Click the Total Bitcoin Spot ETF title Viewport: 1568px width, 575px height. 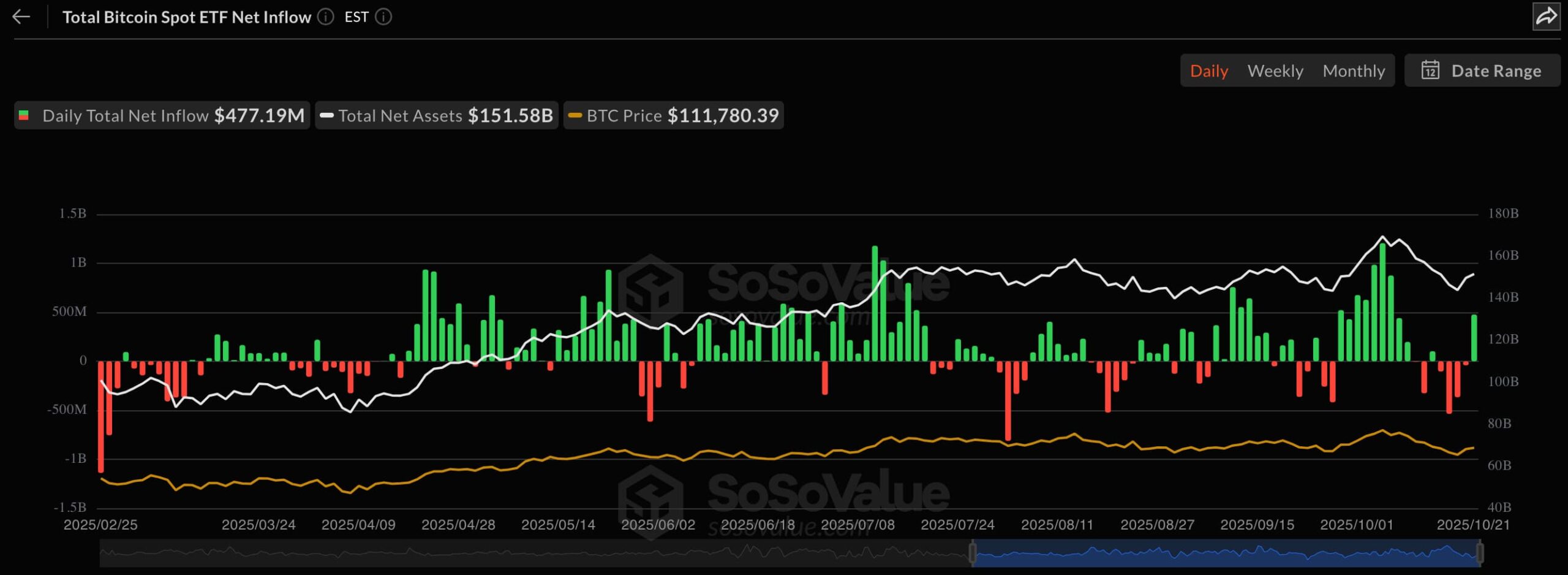pos(187,17)
